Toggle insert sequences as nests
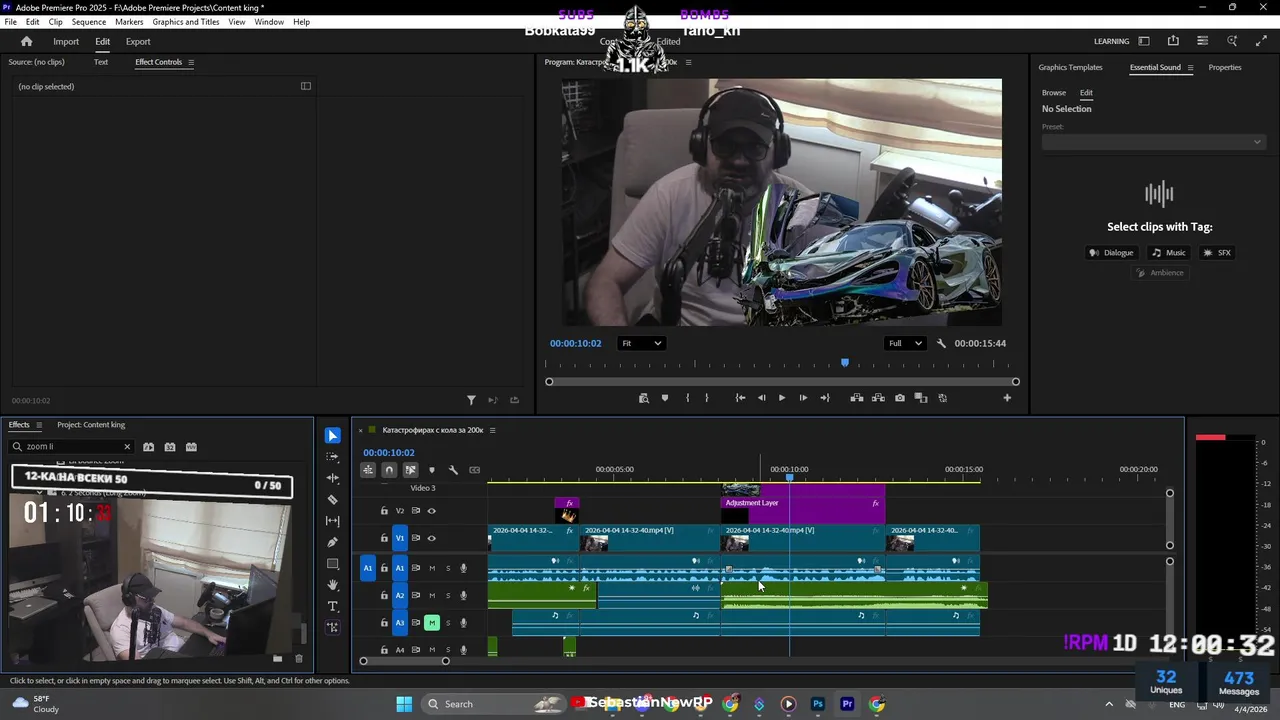 [368, 470]
